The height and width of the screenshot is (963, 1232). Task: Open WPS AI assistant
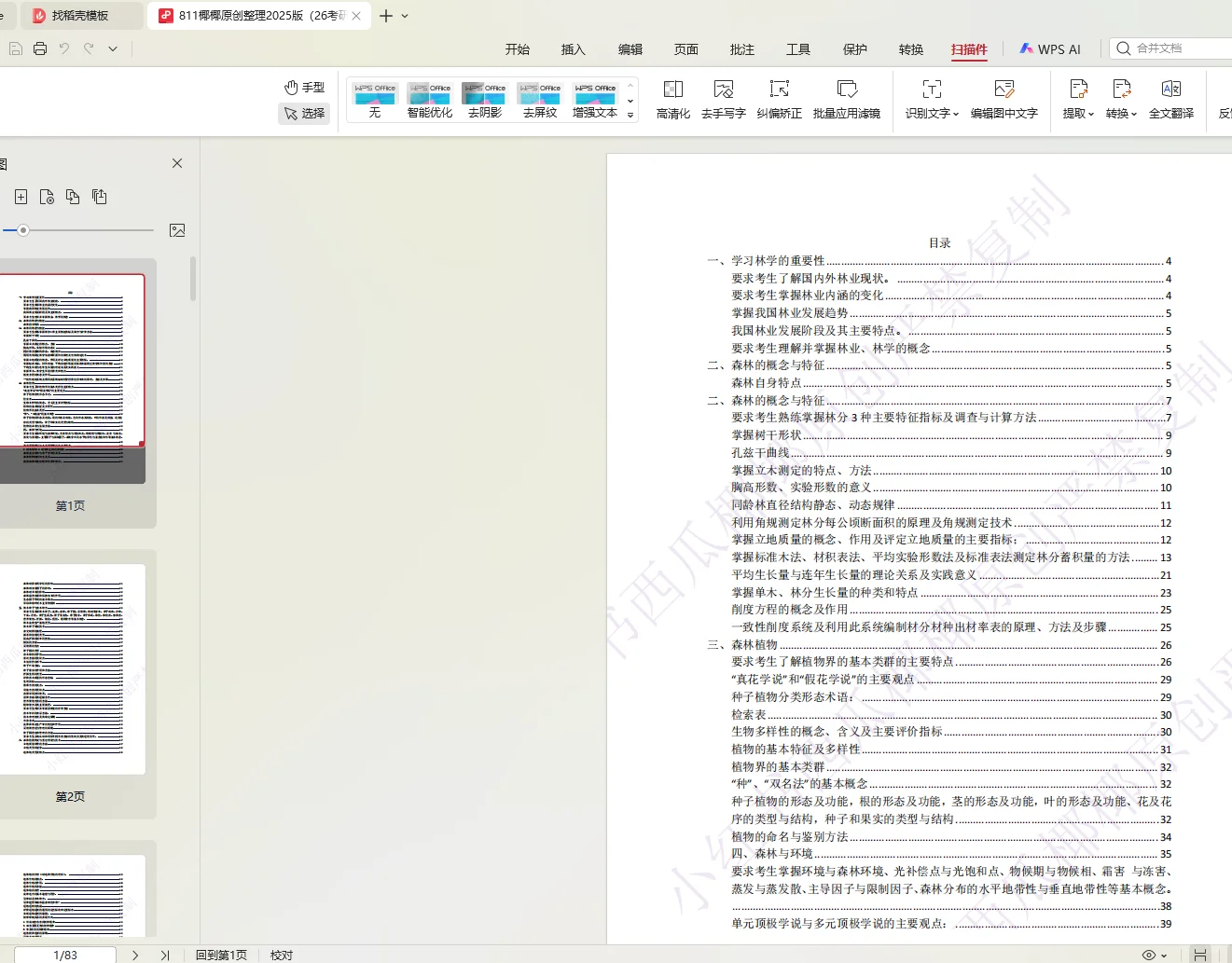[x=1050, y=48]
